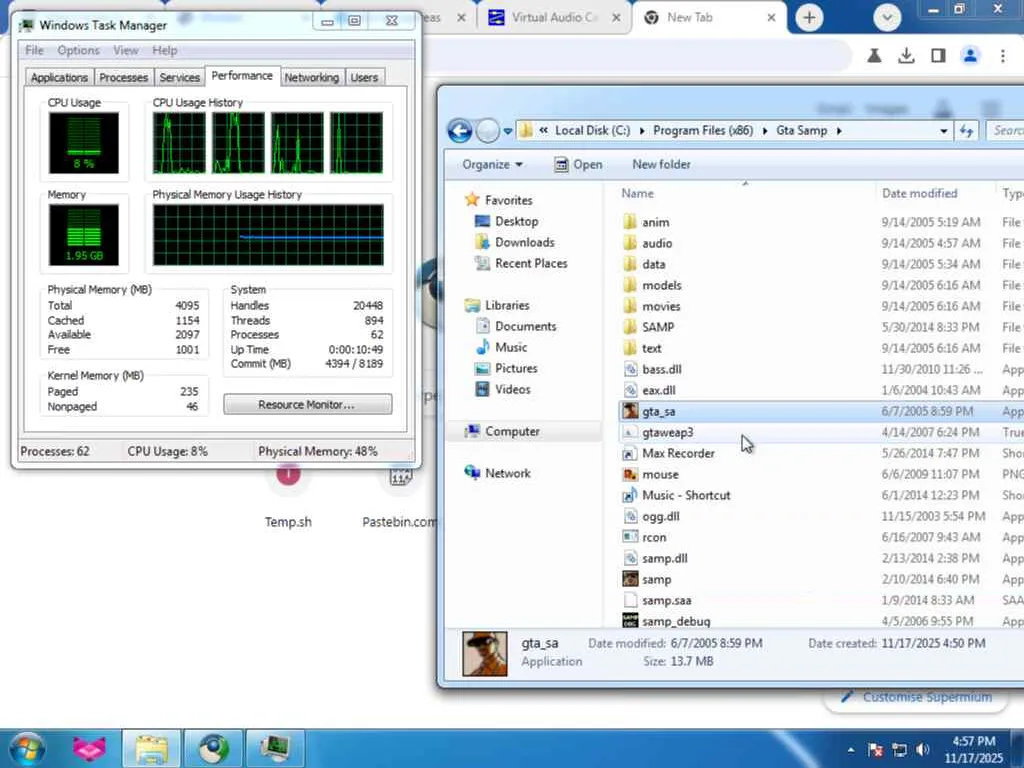Open the Organize dropdown menu
Image resolution: width=1024 pixels, height=768 pixels.
tap(492, 165)
